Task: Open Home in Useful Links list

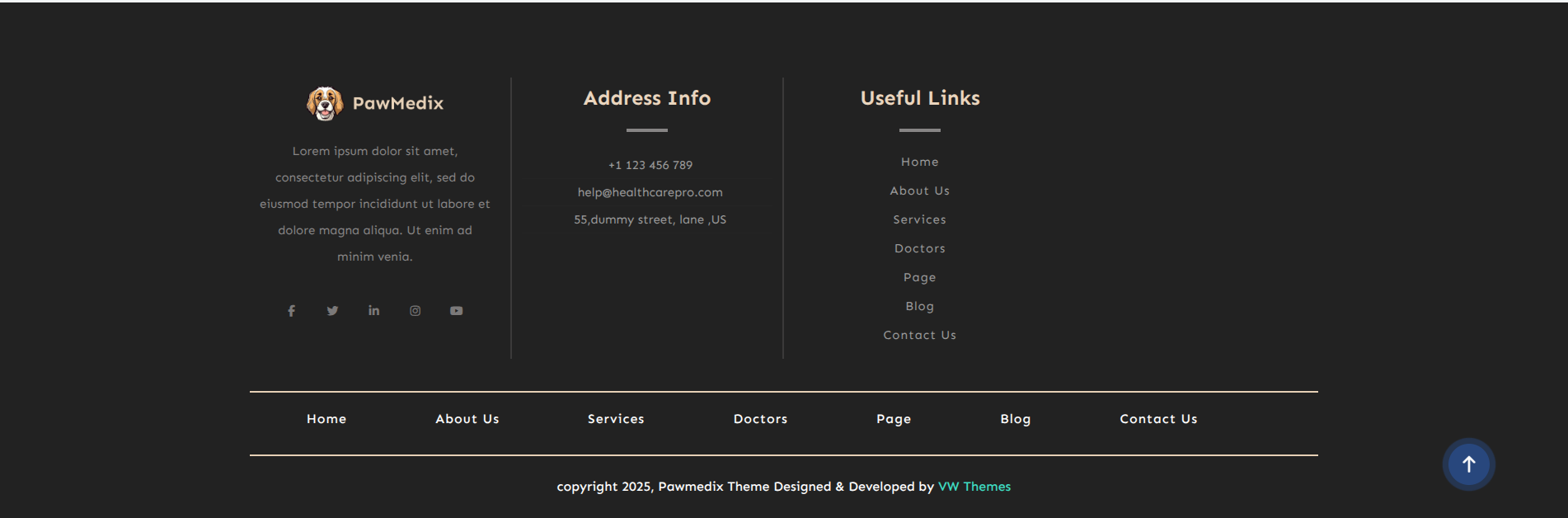Action: [919, 162]
